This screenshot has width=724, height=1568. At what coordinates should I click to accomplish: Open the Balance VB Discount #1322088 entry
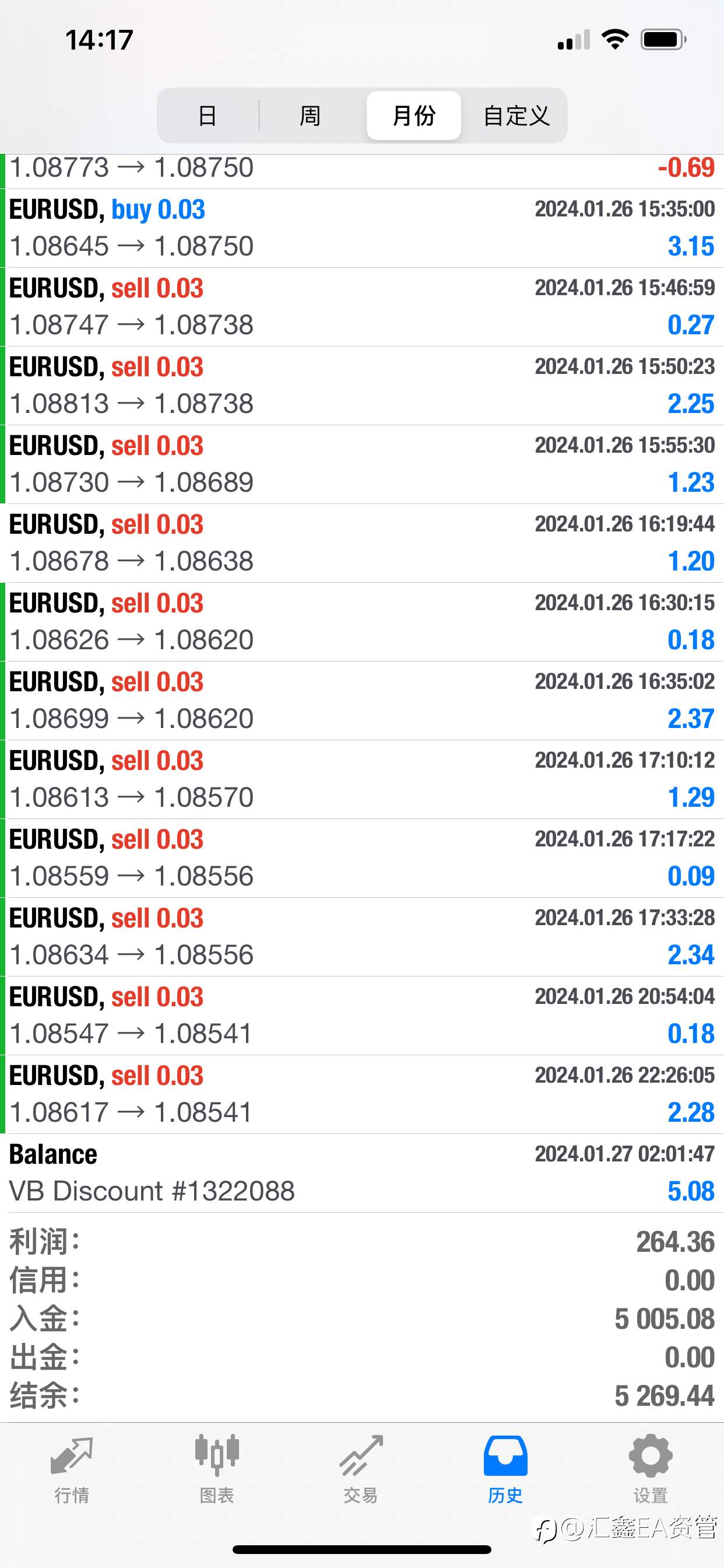tap(361, 1173)
